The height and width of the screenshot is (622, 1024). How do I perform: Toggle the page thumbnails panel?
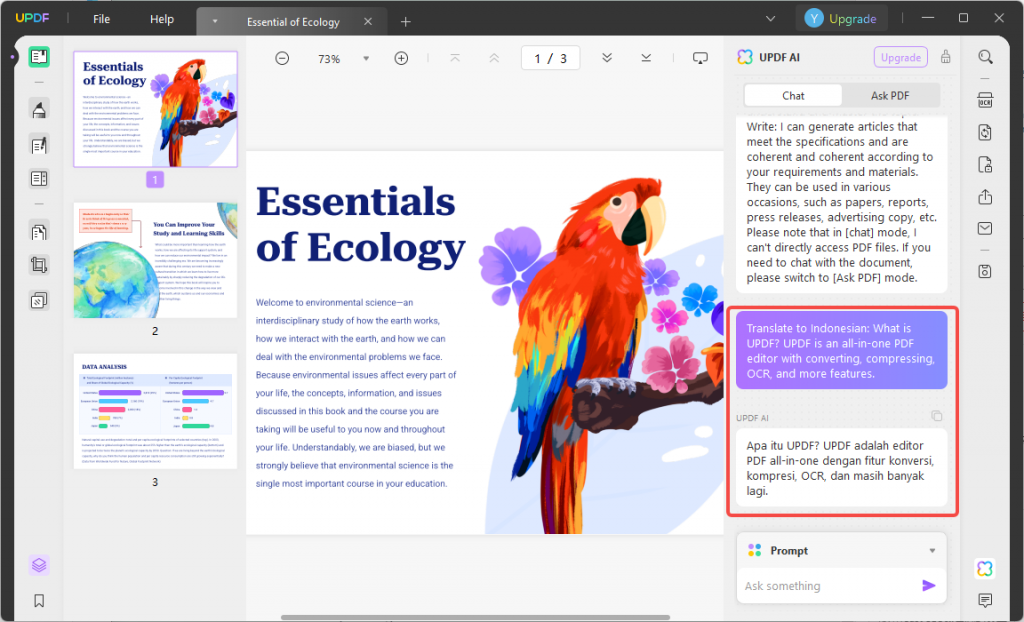click(x=40, y=57)
